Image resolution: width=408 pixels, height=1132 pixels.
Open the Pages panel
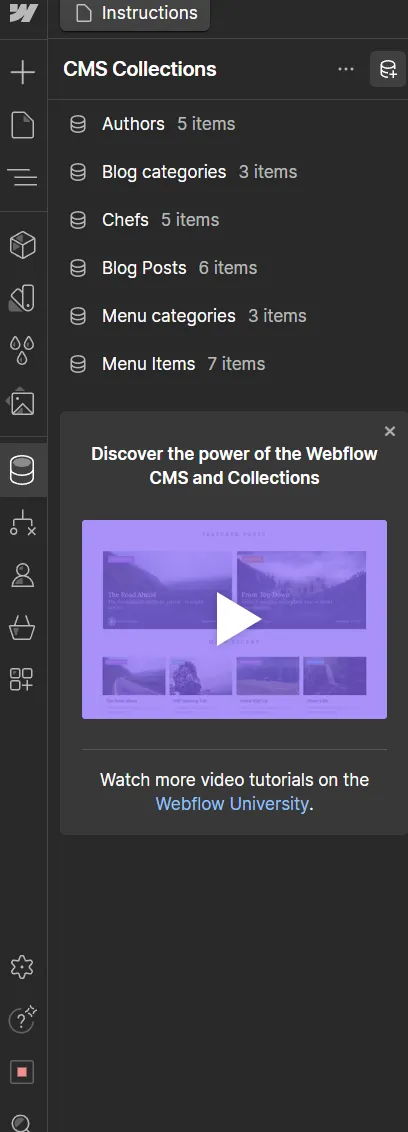(23, 124)
